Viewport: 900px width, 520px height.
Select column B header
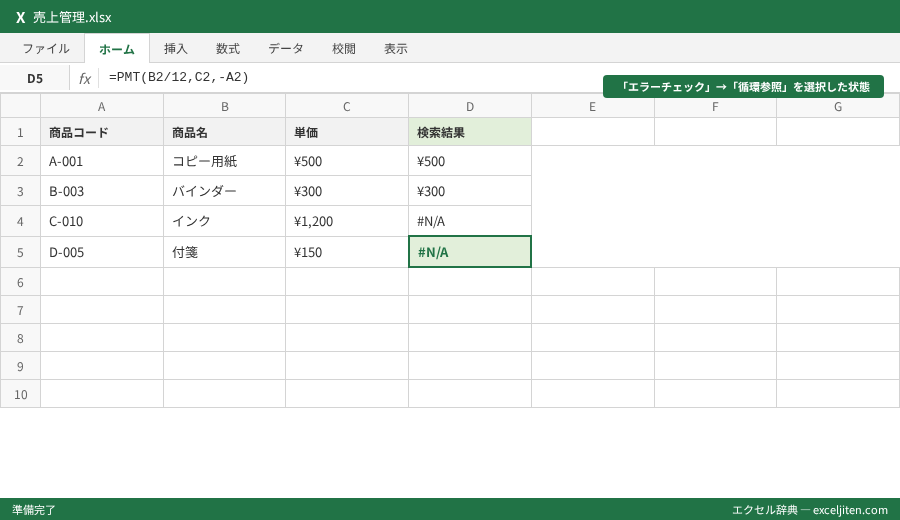click(x=224, y=106)
